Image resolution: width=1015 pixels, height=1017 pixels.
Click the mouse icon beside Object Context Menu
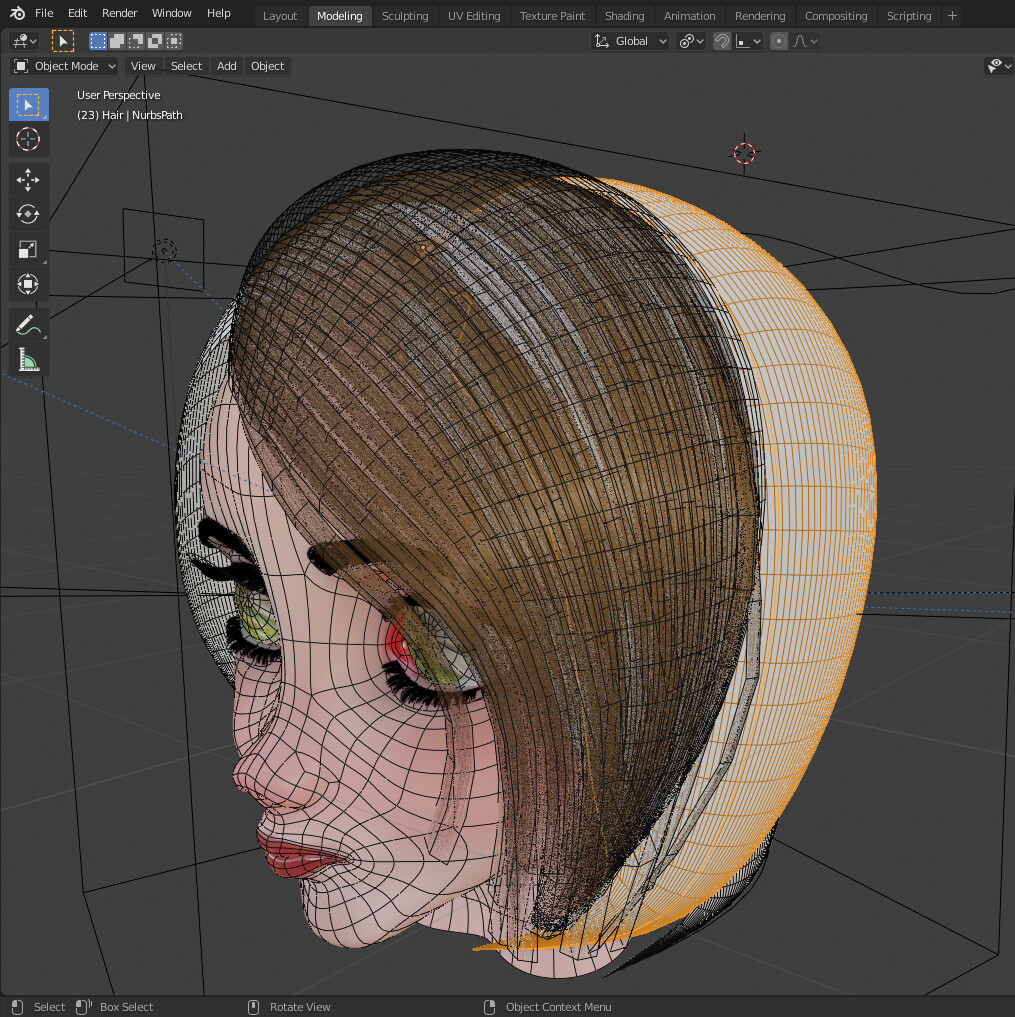click(490, 1007)
